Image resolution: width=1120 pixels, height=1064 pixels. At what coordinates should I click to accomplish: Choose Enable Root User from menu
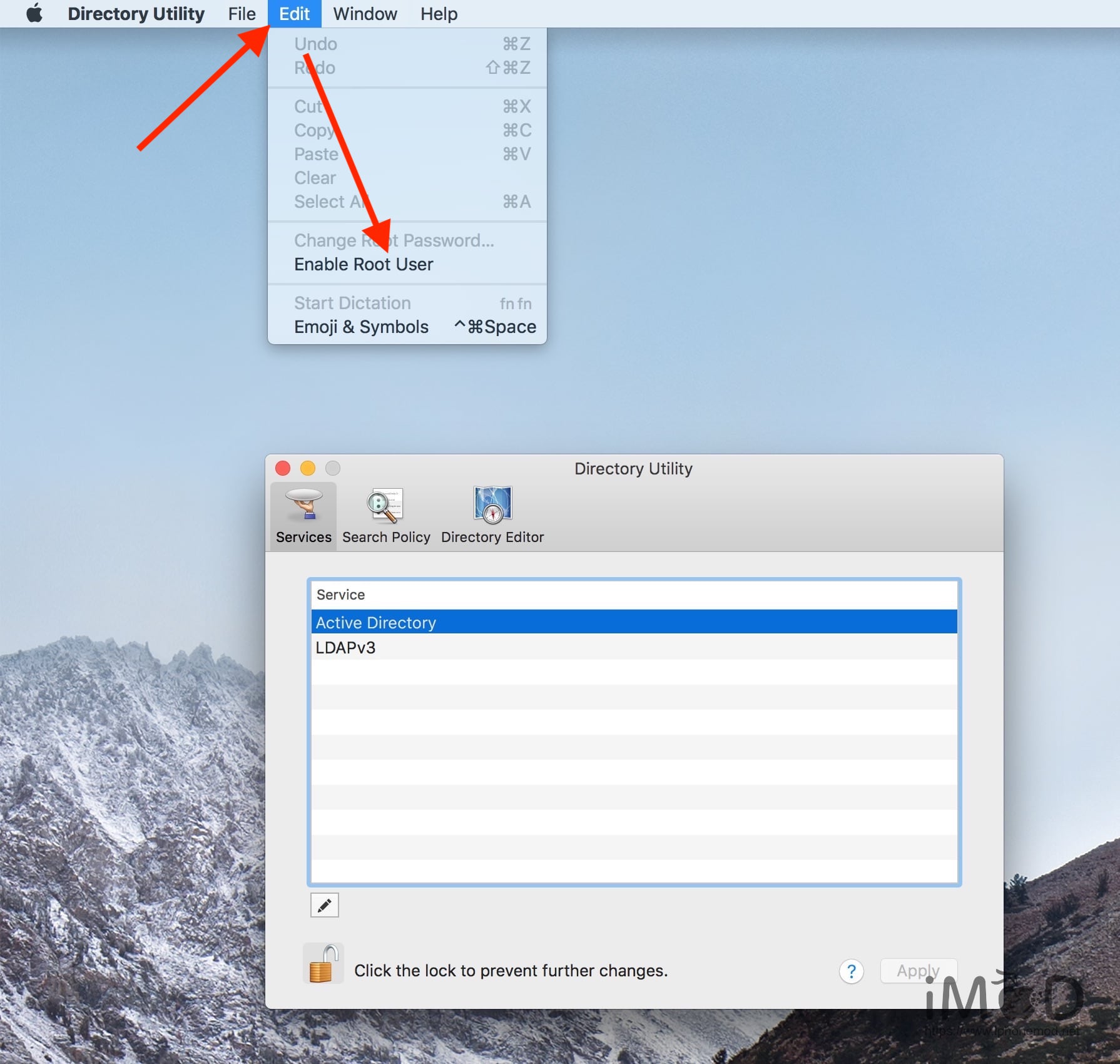364,264
